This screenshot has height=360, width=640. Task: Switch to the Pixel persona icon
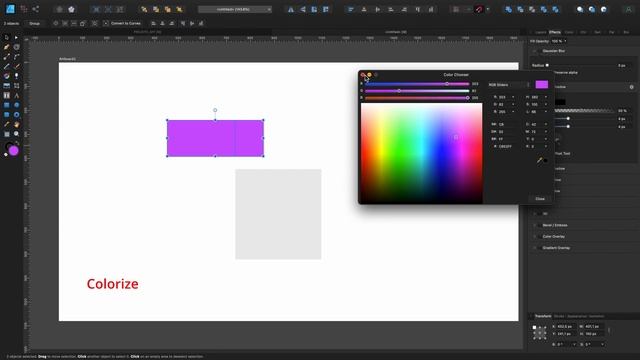(x=24, y=9)
